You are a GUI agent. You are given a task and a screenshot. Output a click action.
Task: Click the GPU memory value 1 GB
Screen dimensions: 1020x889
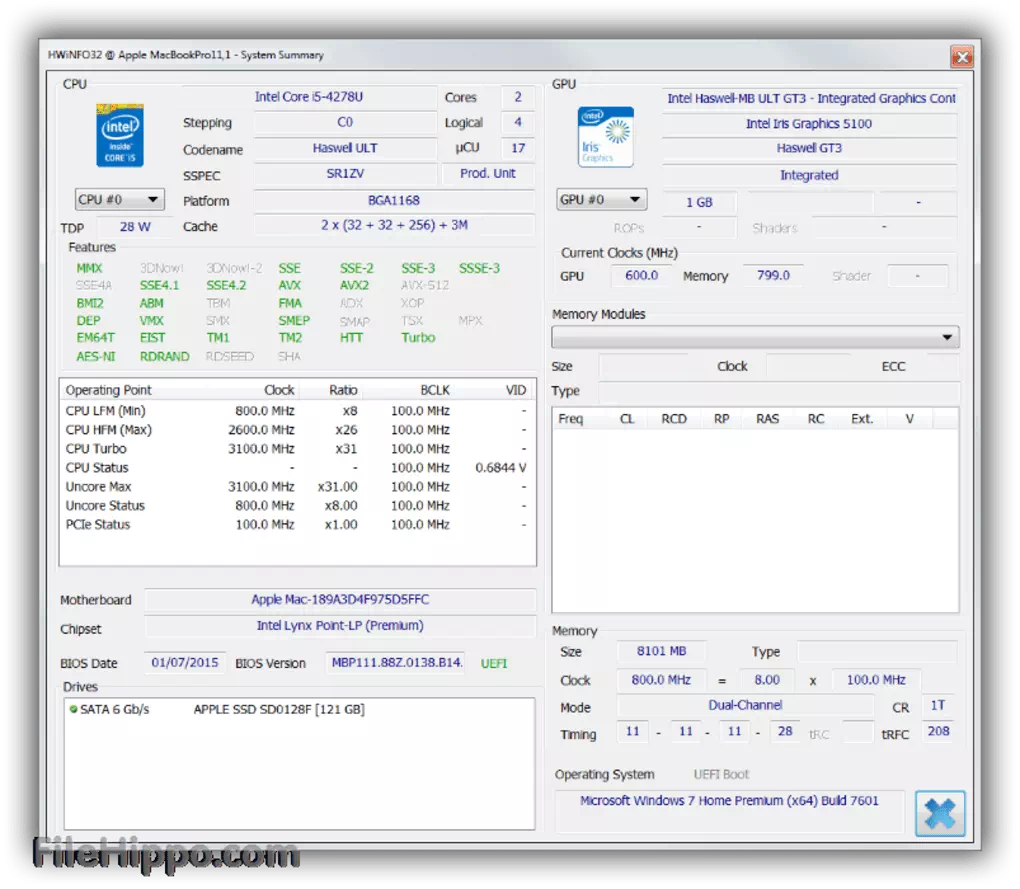pyautogui.click(x=699, y=202)
